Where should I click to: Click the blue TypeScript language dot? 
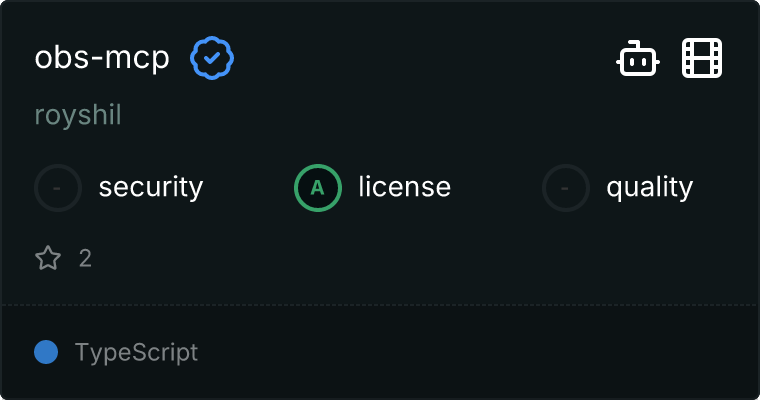pos(46,352)
